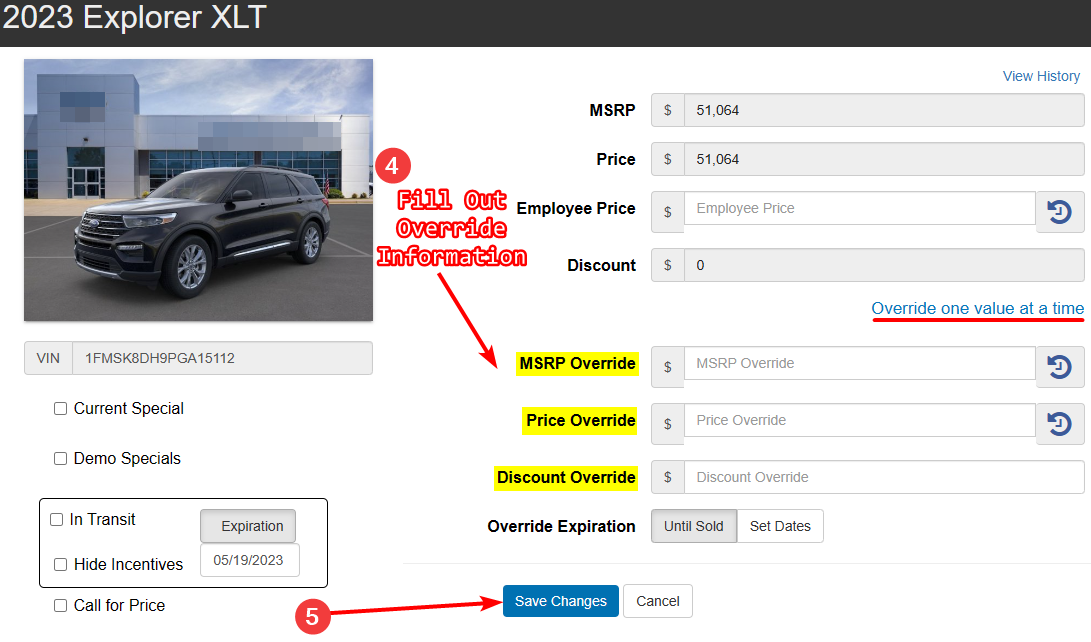The height and width of the screenshot is (642, 1091).
Task: Select Until Sold override expiration
Action: click(694, 526)
